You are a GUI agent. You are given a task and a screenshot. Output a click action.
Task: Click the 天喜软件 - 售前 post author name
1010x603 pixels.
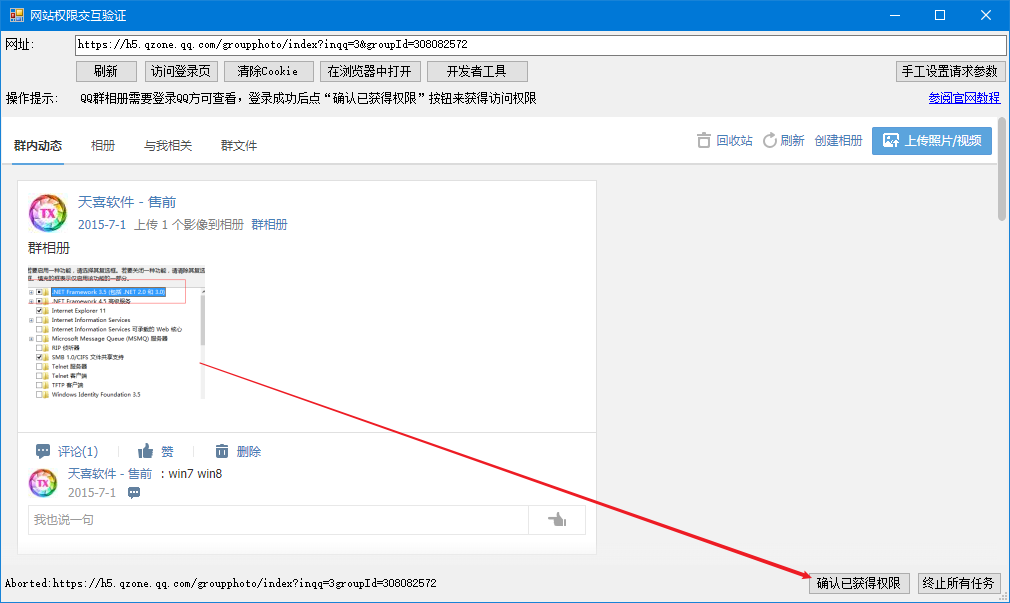coord(127,202)
